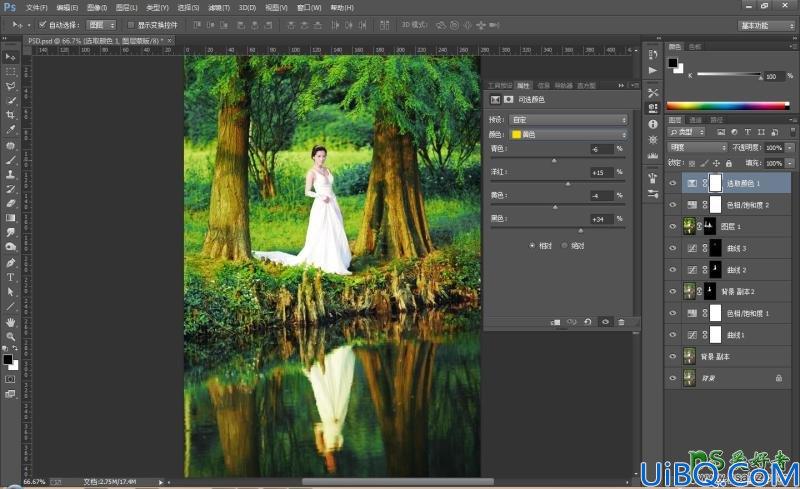Click the layer mask icon in Properties header
Viewport: 800px width, 489px height.
[508, 100]
